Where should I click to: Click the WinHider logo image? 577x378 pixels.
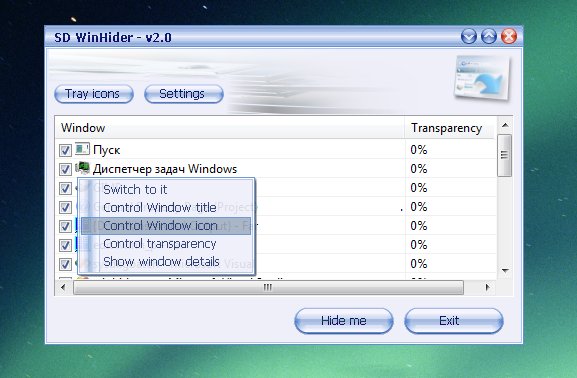(482, 78)
